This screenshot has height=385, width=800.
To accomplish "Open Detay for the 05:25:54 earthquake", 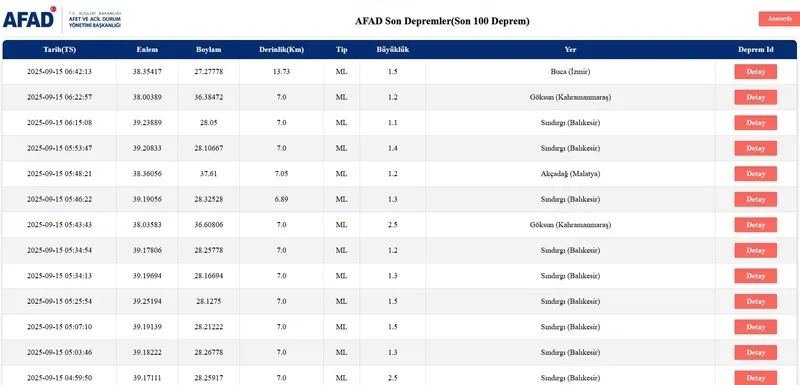I will [756, 301].
